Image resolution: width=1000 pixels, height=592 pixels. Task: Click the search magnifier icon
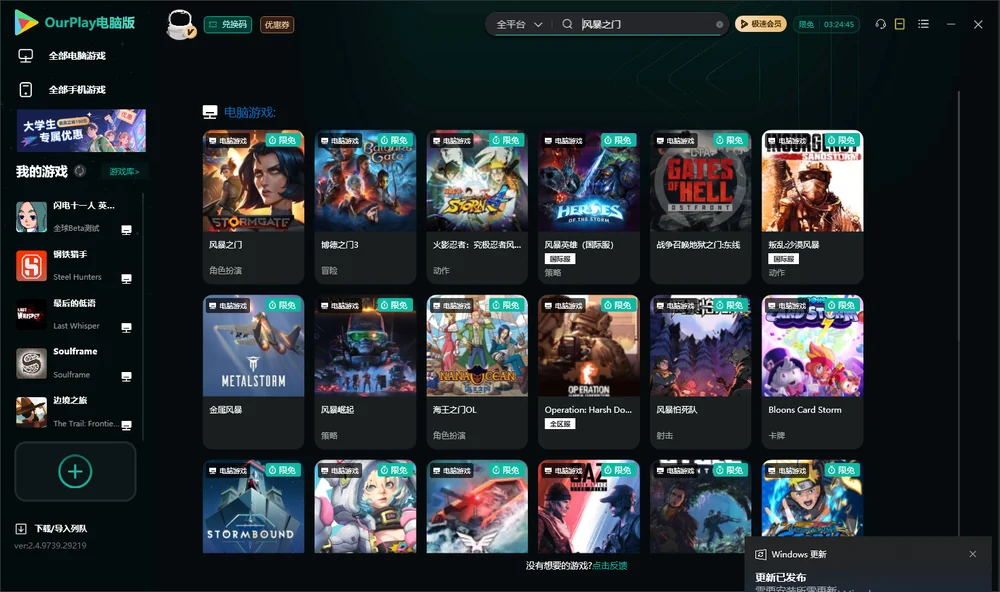tap(567, 24)
